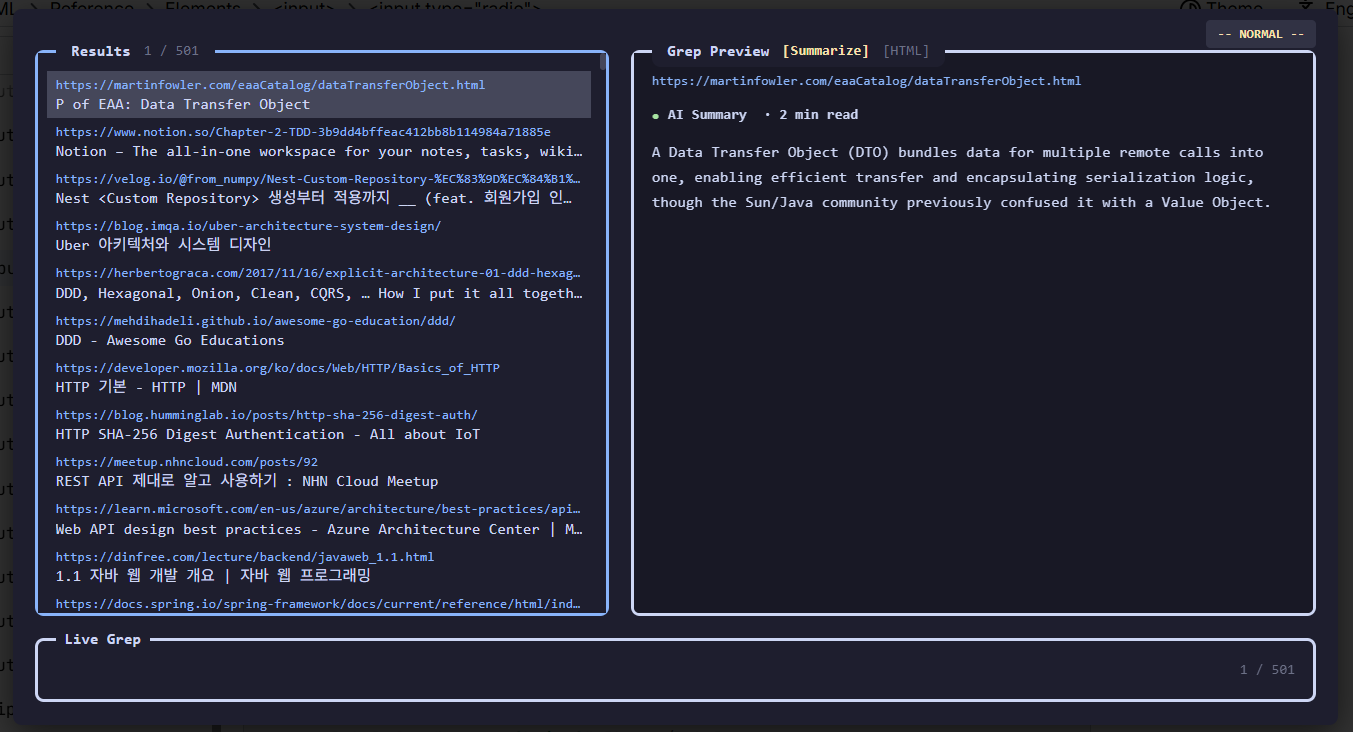Click the meetup.nhncloud.com posts/92 URL
Image resolution: width=1353 pixels, height=732 pixels.
coord(187,462)
